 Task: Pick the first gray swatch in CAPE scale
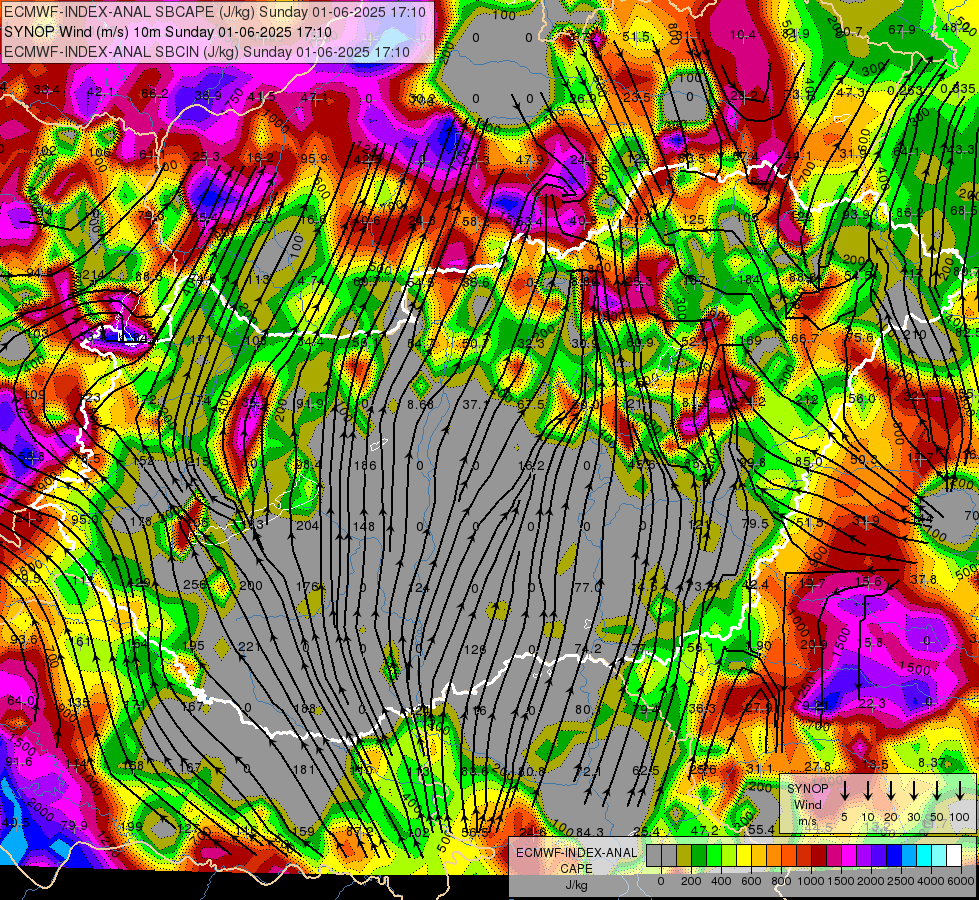654,856
